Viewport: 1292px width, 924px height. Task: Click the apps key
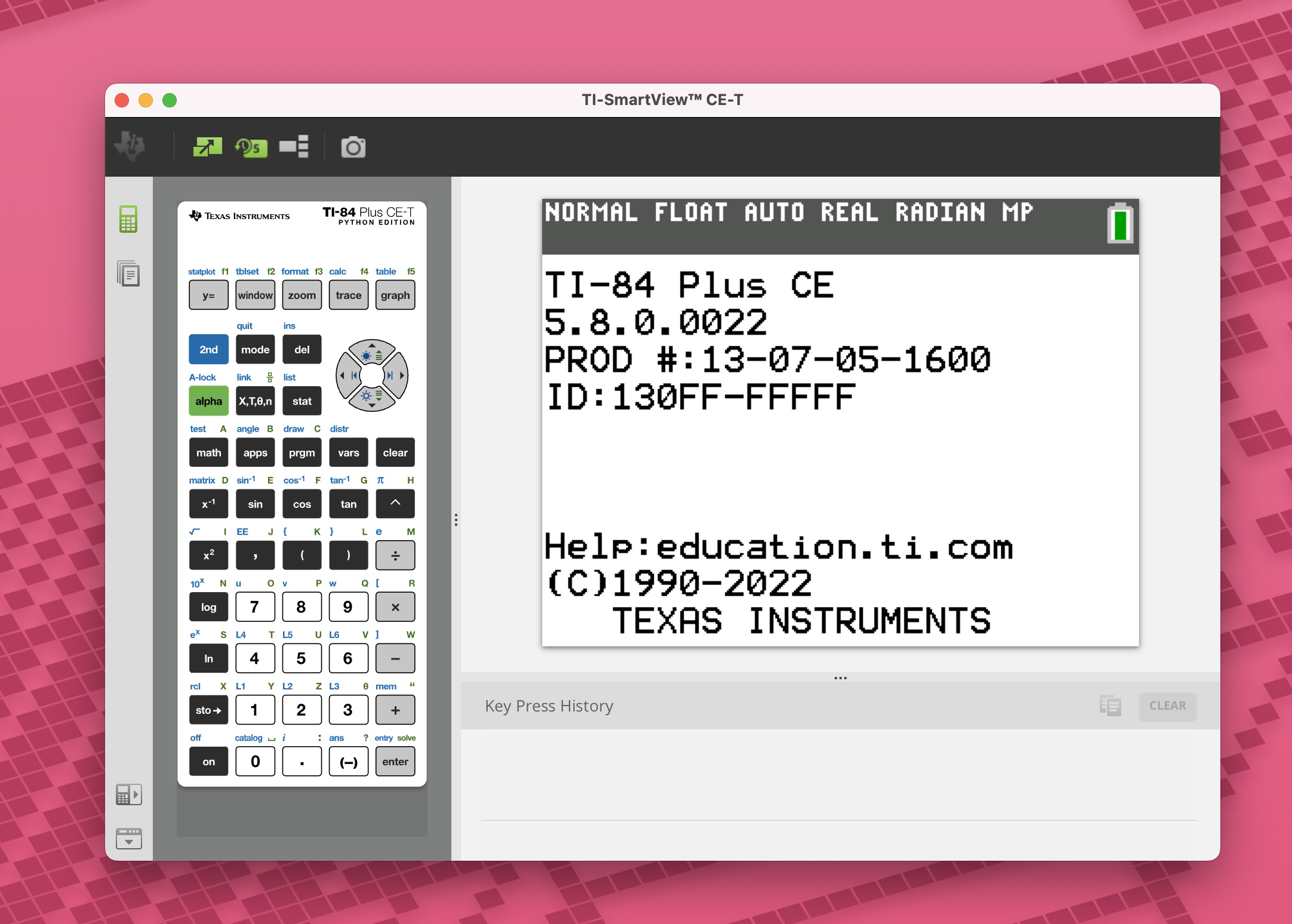click(256, 452)
